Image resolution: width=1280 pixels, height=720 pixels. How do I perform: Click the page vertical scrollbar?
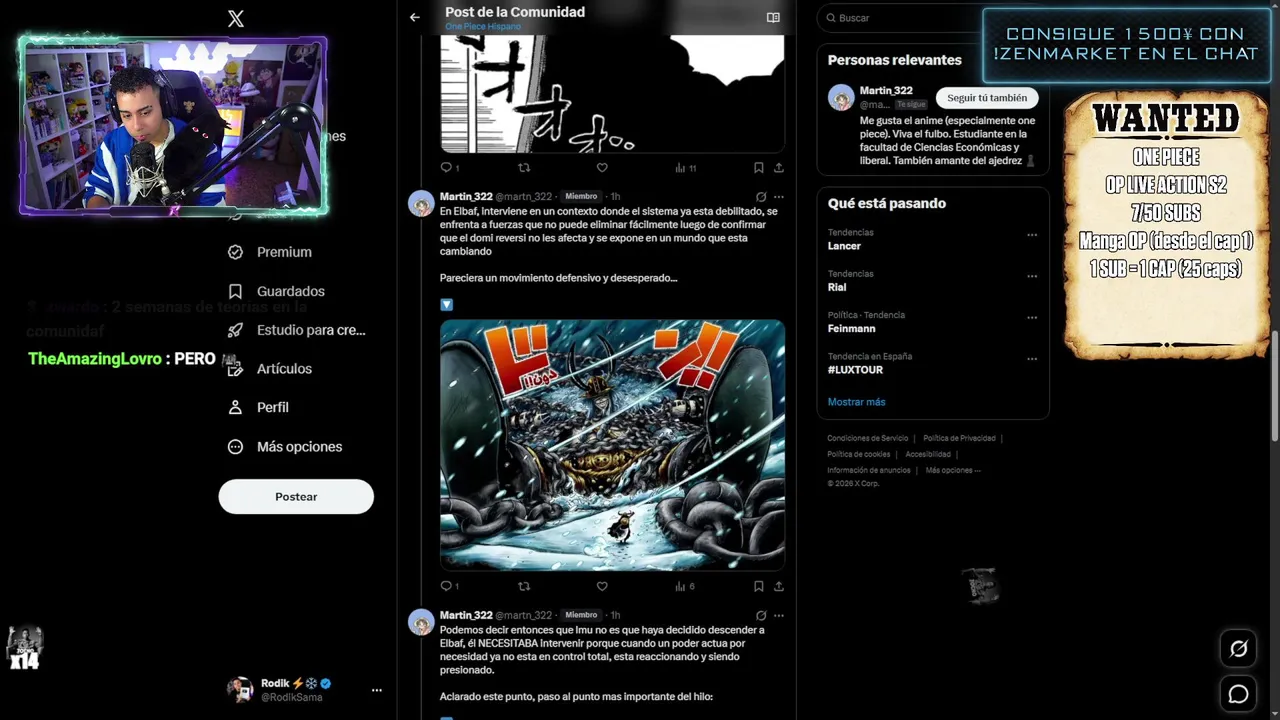coord(1275,385)
